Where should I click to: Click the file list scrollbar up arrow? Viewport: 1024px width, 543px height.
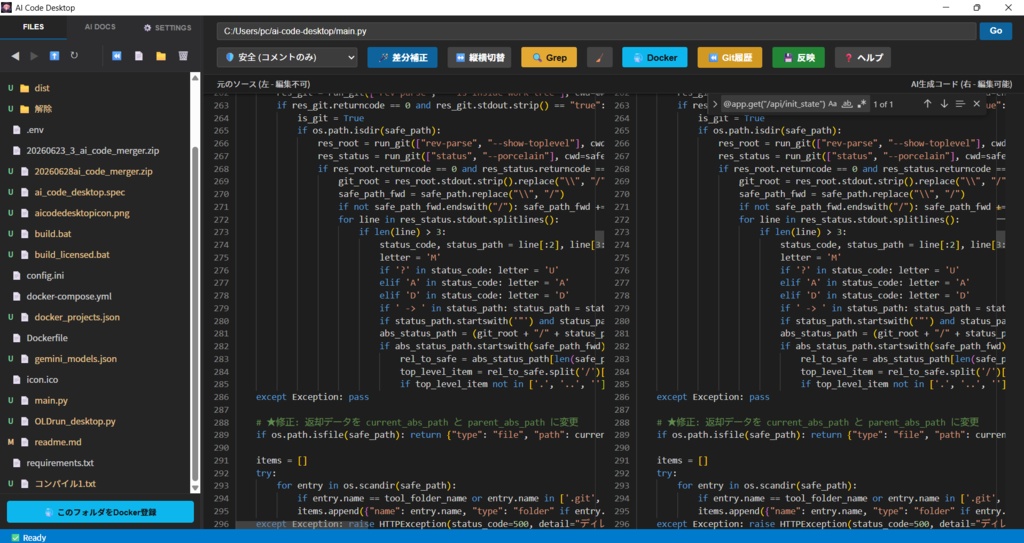coord(195,78)
